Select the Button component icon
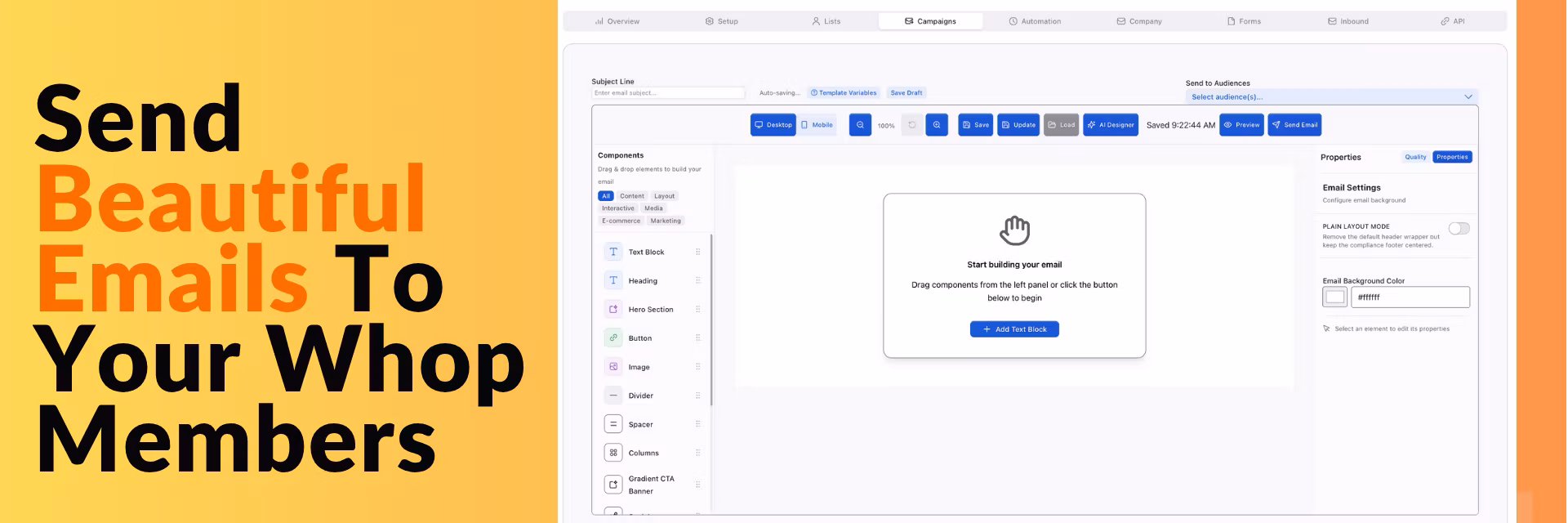The height and width of the screenshot is (523, 1568). tap(613, 337)
